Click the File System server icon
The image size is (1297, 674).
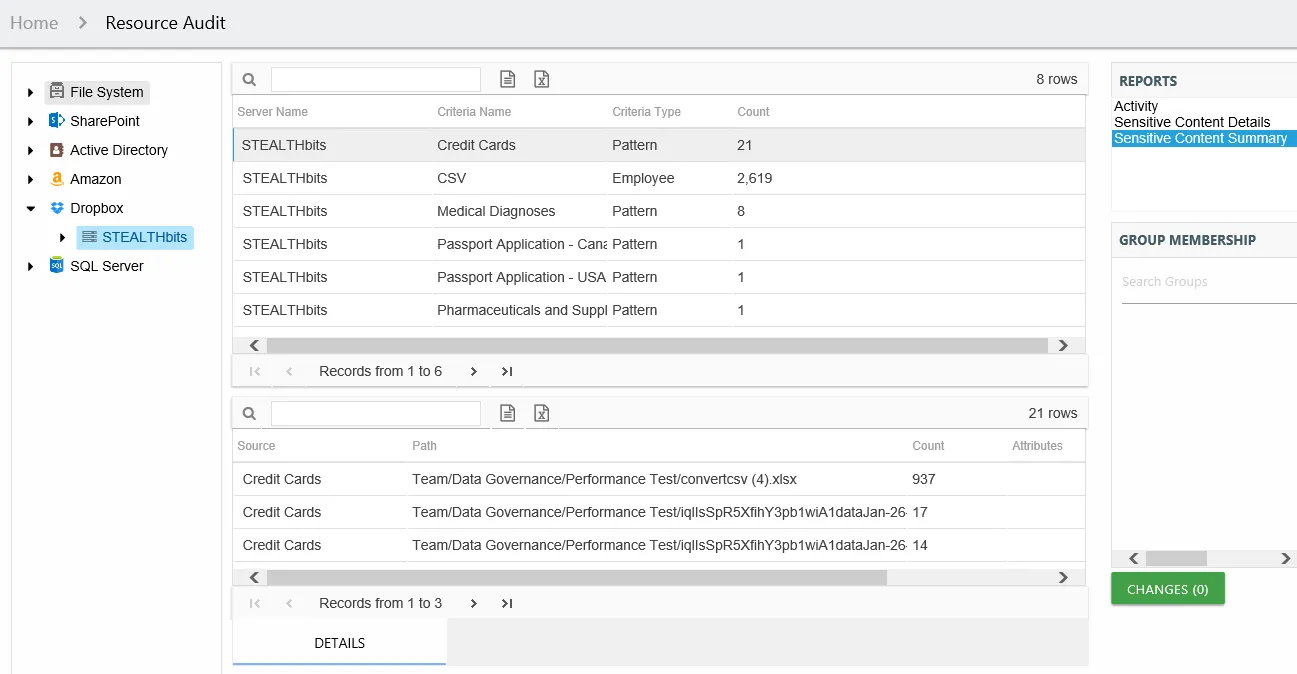(57, 92)
